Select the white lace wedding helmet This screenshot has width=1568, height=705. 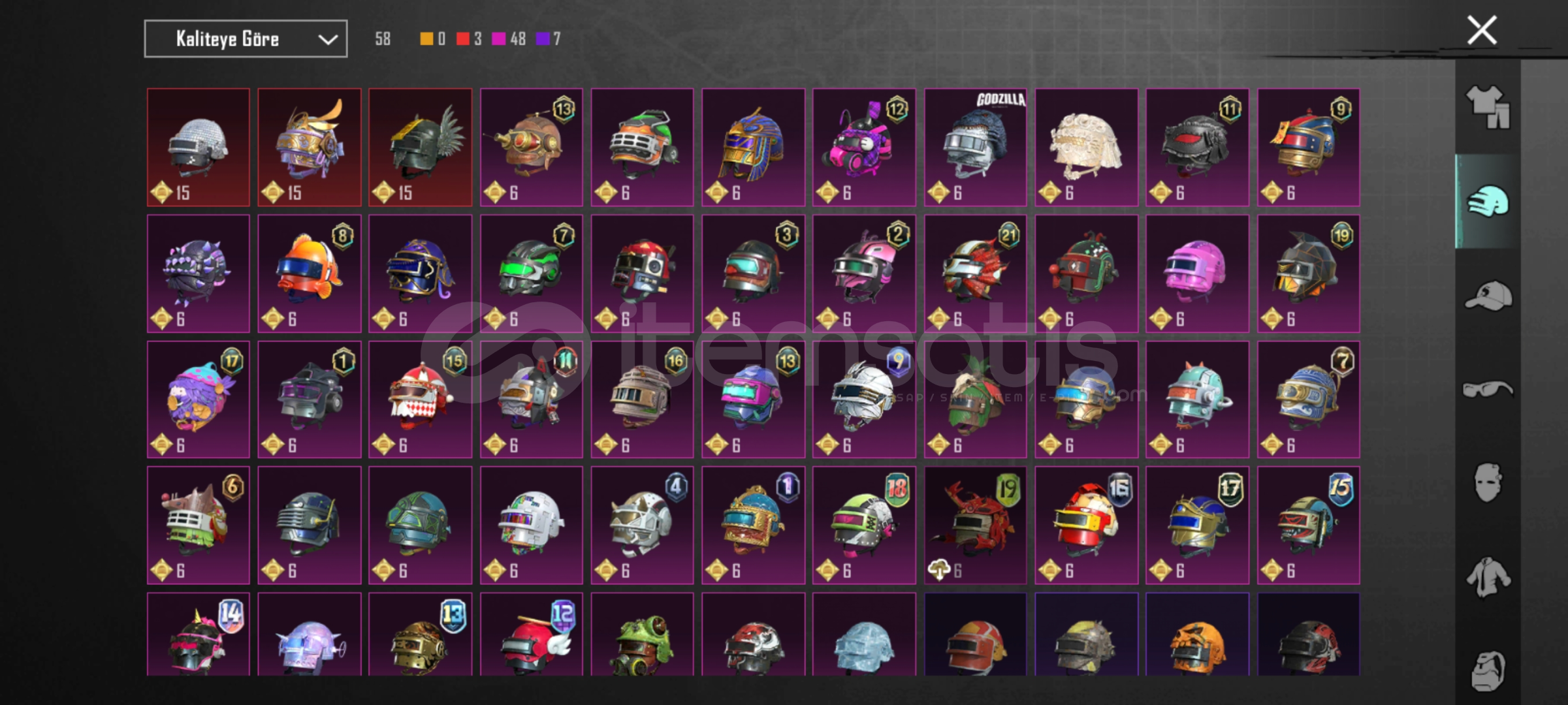(1087, 148)
